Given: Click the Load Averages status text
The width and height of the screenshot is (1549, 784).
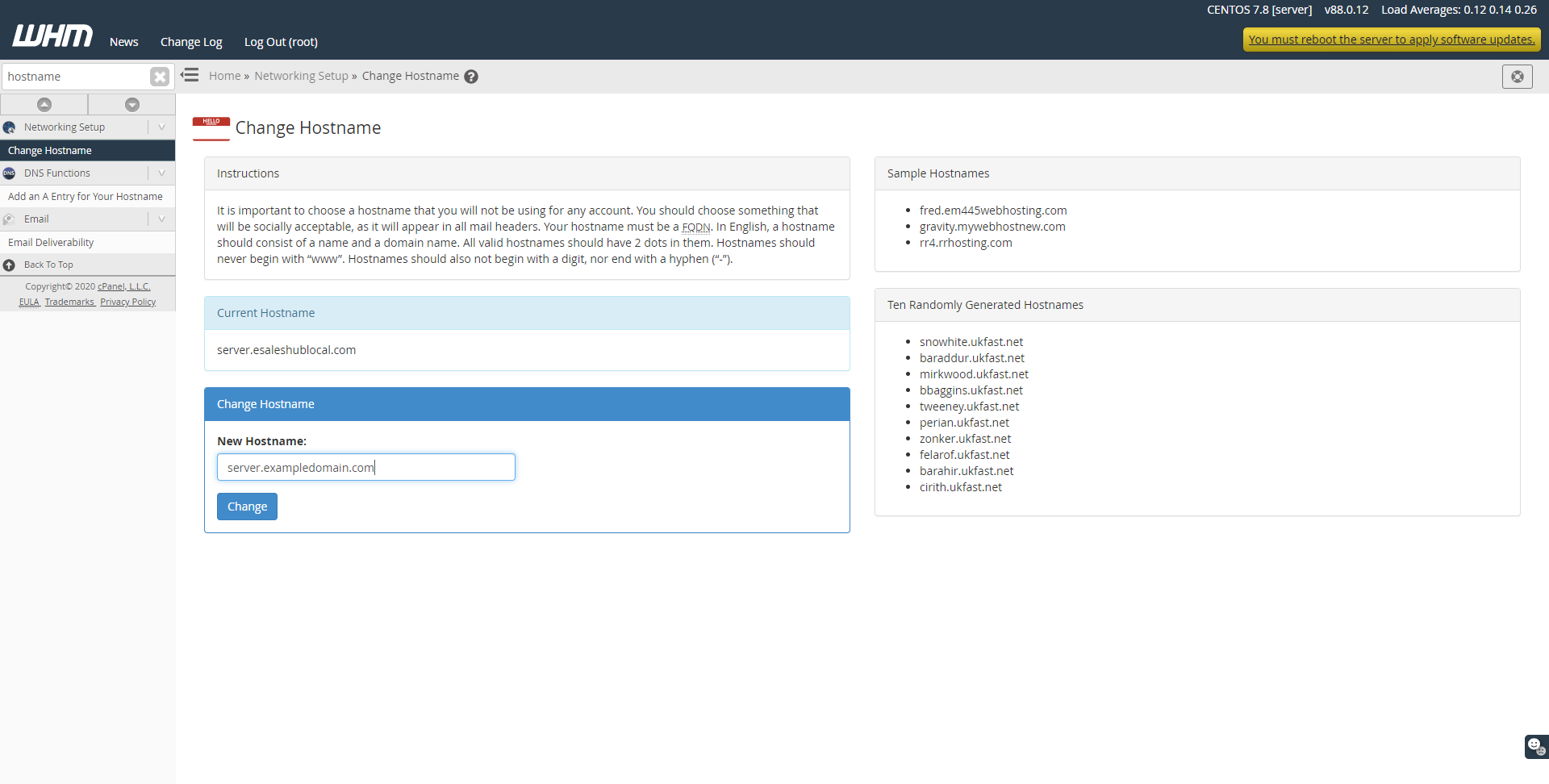Looking at the screenshot, I should tap(1459, 10).
